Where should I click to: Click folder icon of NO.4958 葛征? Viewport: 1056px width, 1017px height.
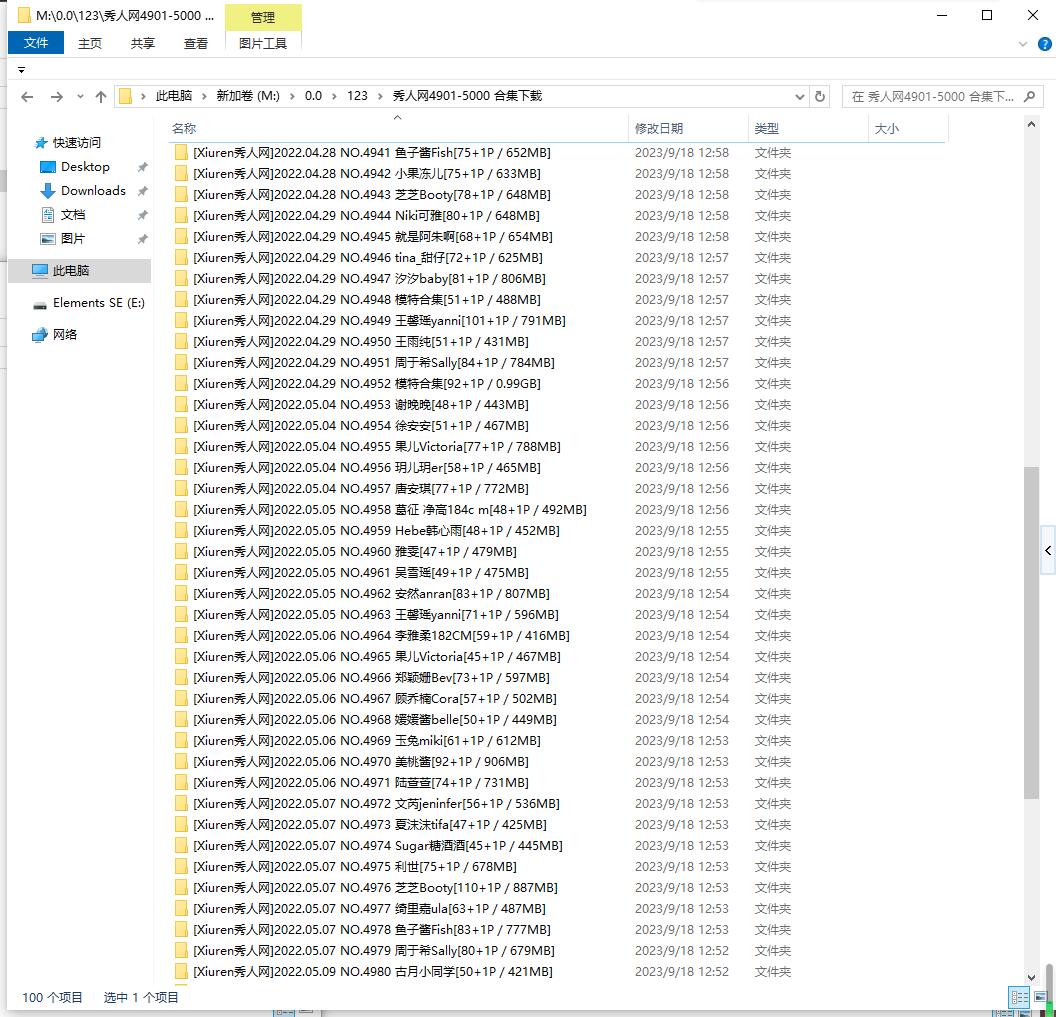pyautogui.click(x=181, y=510)
